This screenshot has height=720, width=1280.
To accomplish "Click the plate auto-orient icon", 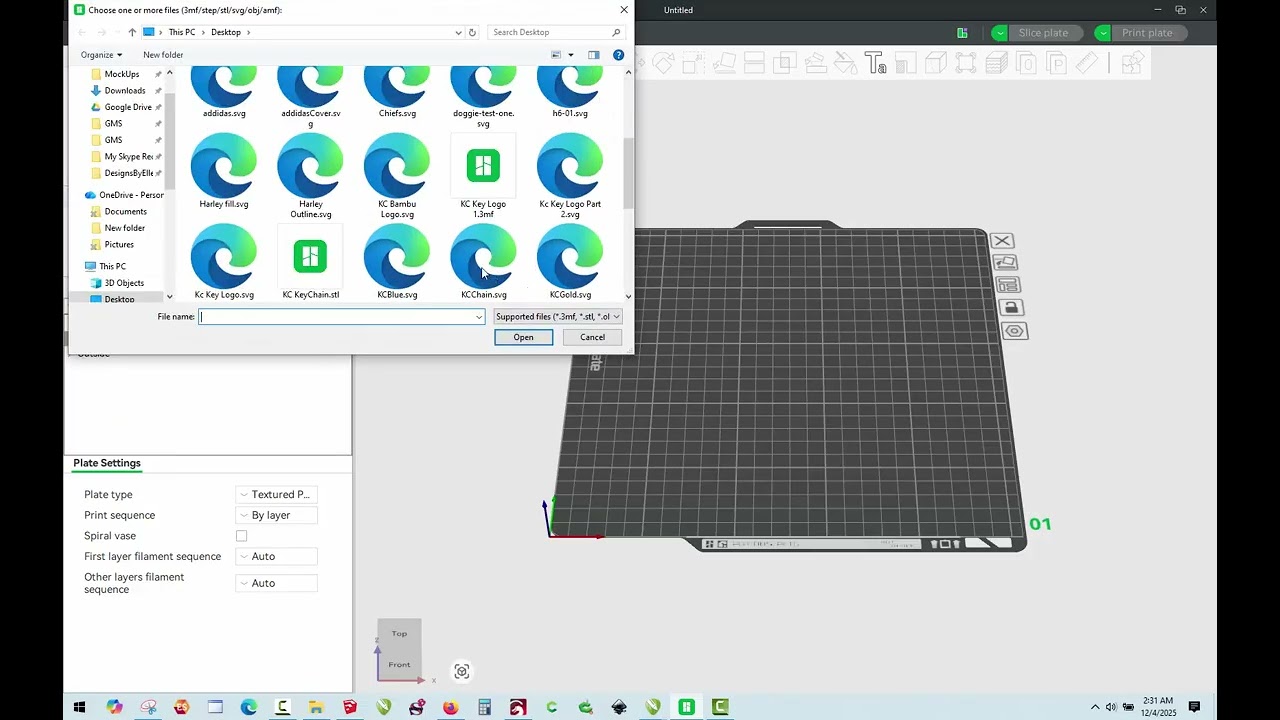I will (1005, 263).
